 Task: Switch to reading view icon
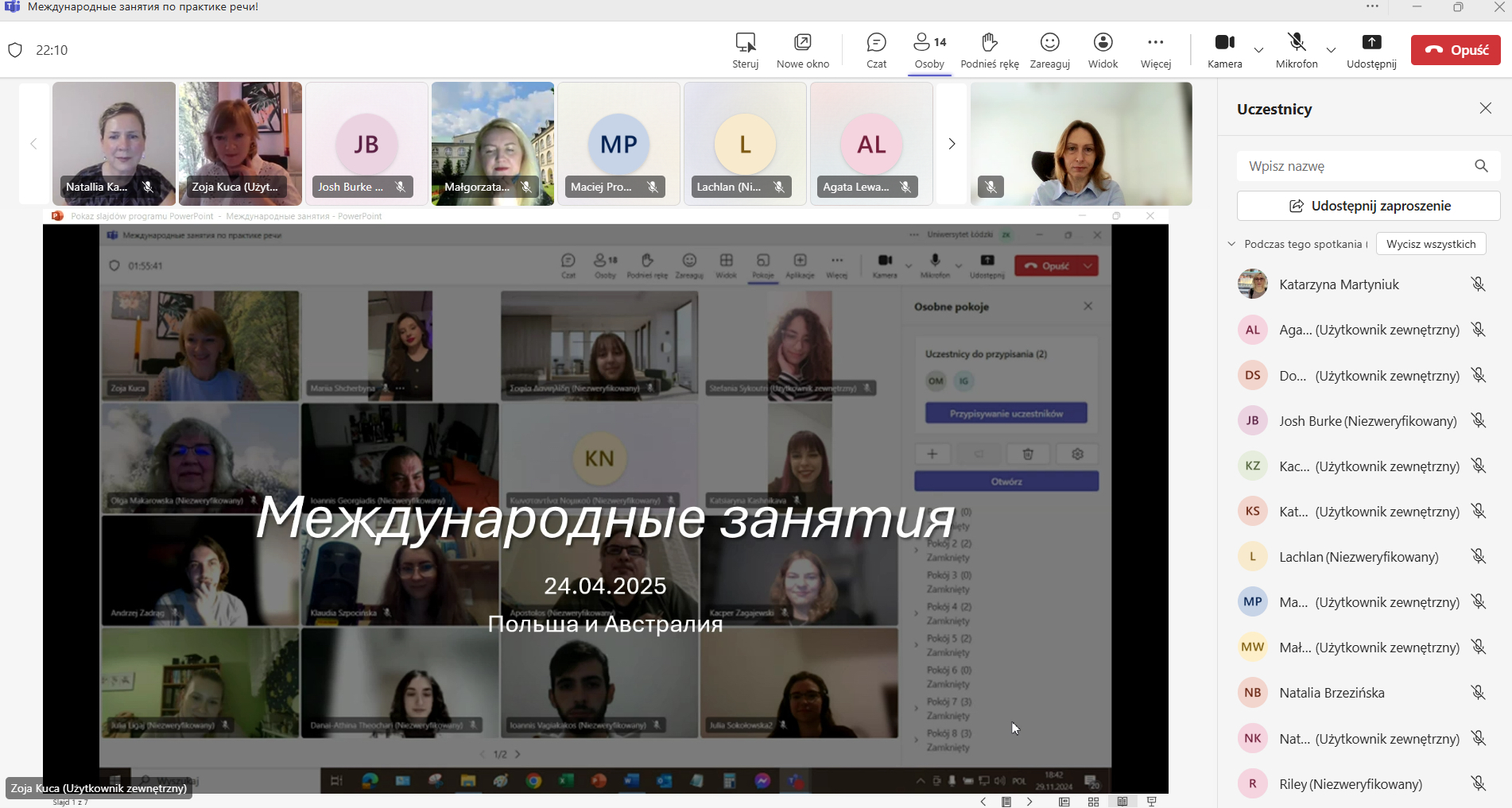[x=1122, y=802]
